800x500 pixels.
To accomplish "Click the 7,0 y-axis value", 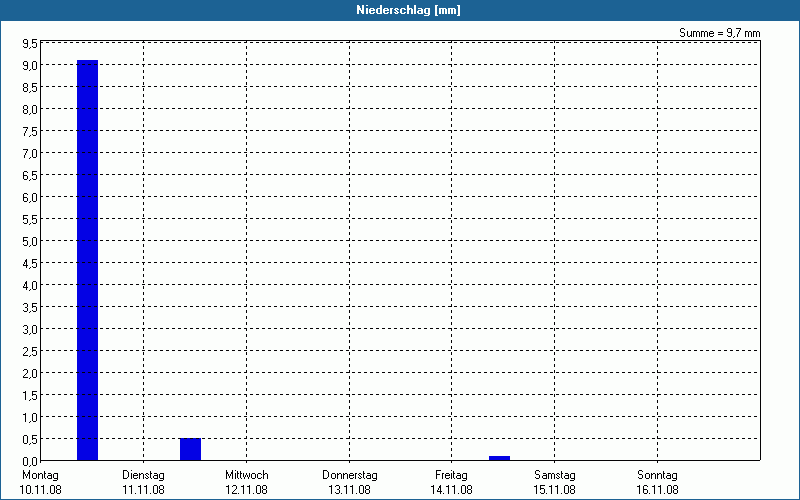I will pyautogui.click(x=30, y=154).
